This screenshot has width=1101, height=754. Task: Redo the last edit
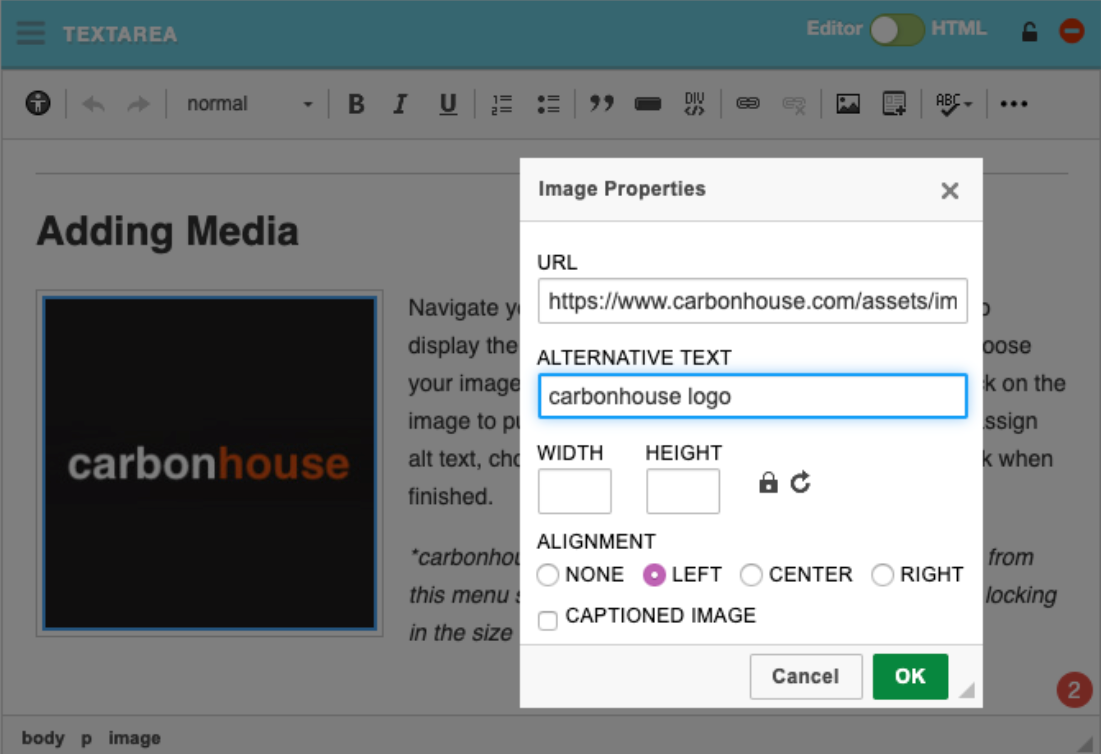138,105
